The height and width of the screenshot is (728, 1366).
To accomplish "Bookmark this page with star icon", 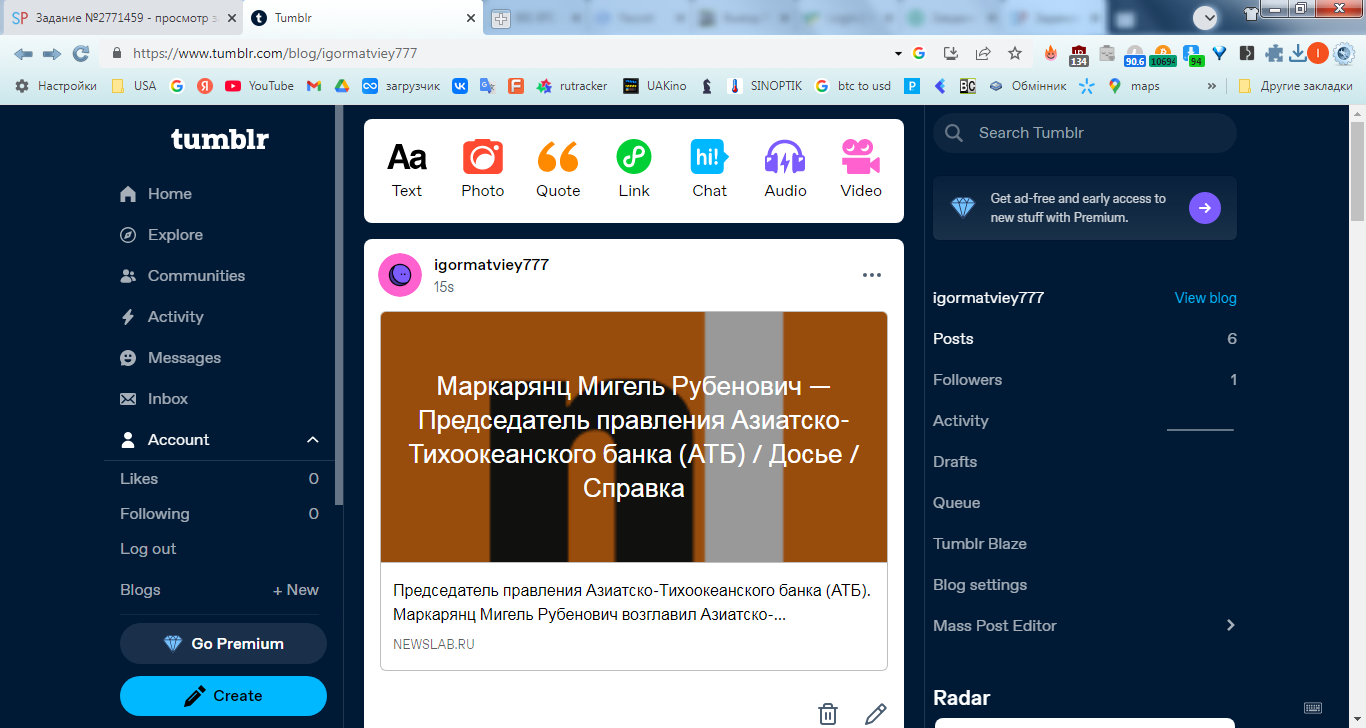I will click(x=1015, y=53).
